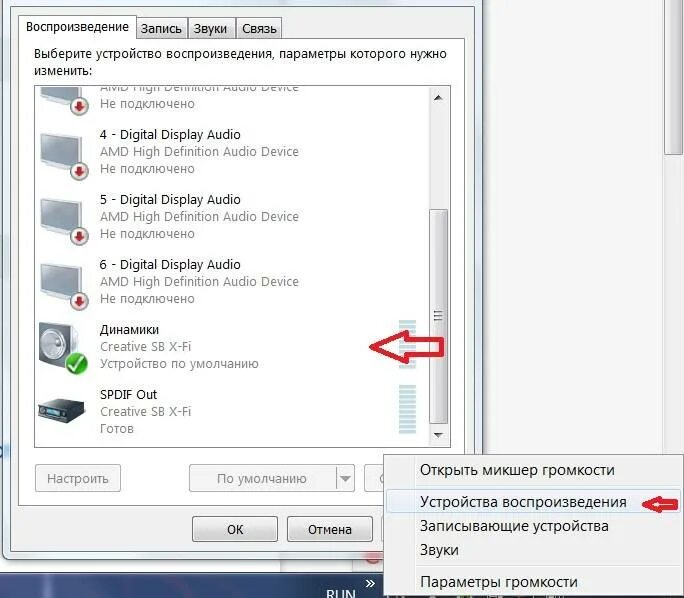The width and height of the screenshot is (684, 598).
Task: Click the Динамики speaker icon
Action: click(x=63, y=348)
